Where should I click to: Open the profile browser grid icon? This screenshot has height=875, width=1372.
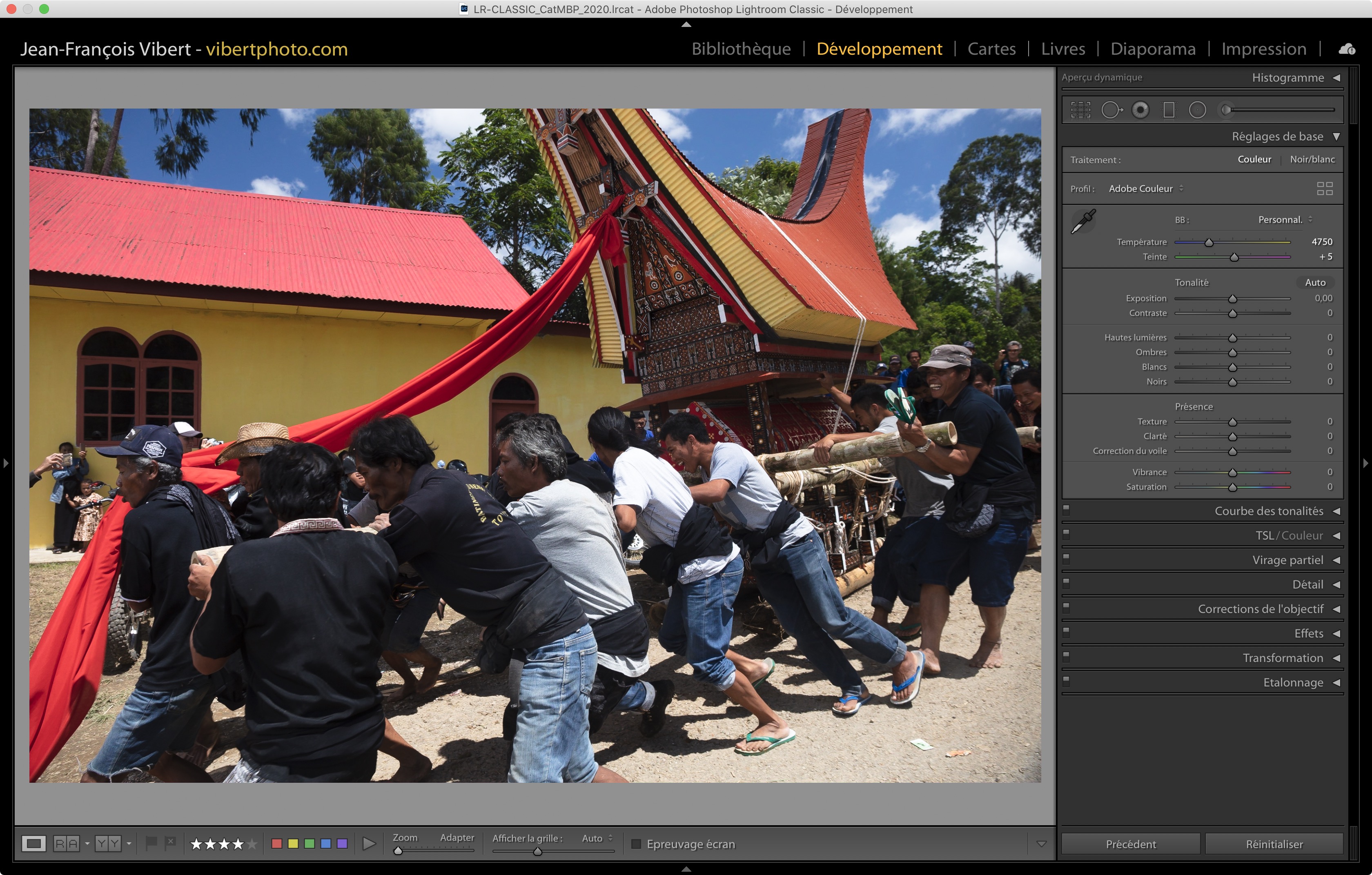[x=1325, y=189]
